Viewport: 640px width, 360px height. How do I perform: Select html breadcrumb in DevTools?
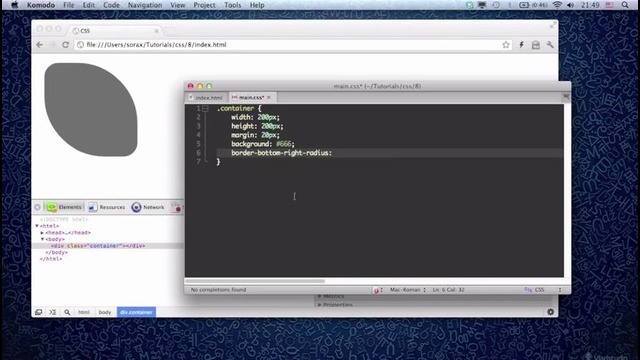pos(84,312)
